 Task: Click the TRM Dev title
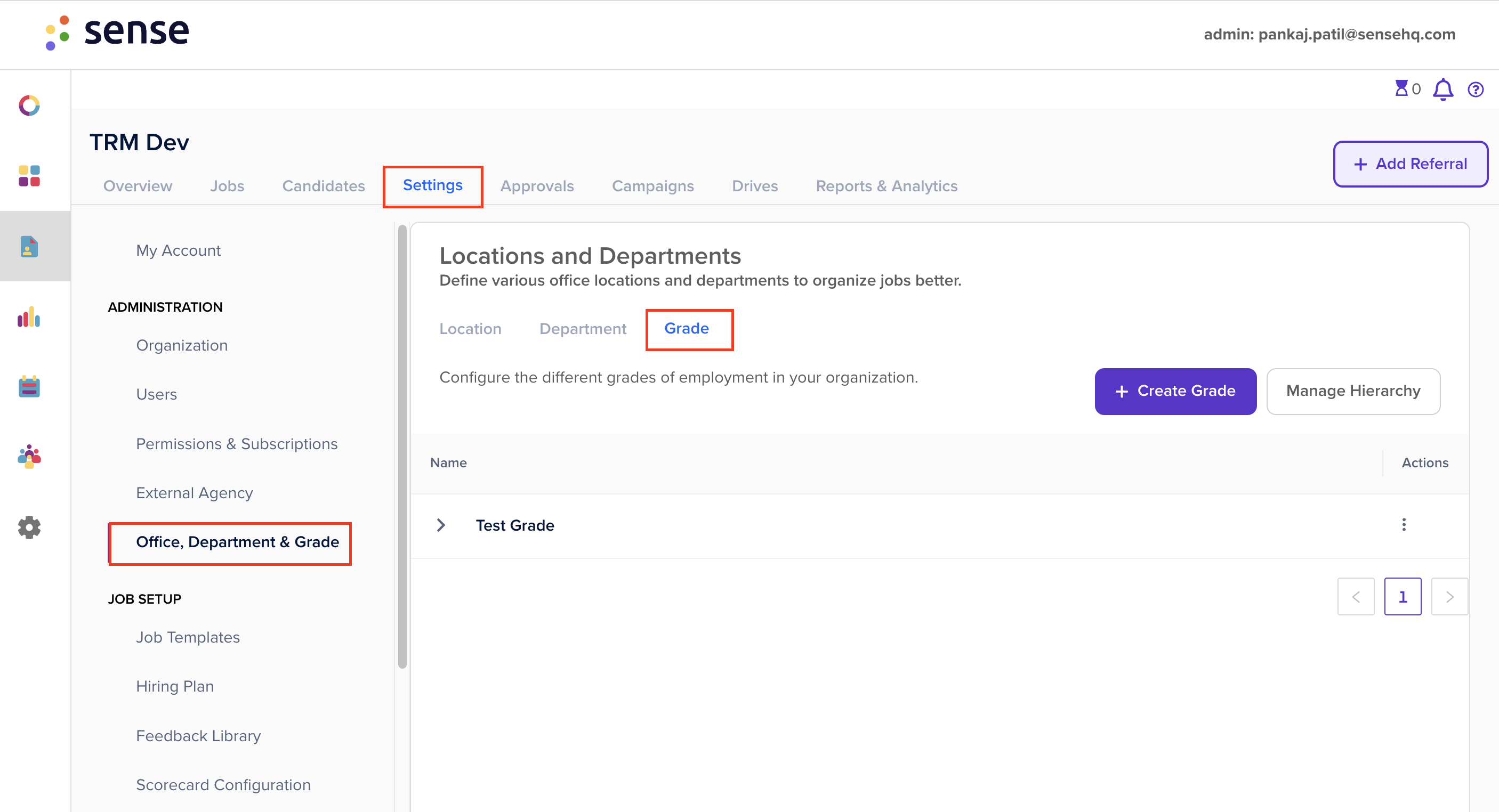pos(139,142)
